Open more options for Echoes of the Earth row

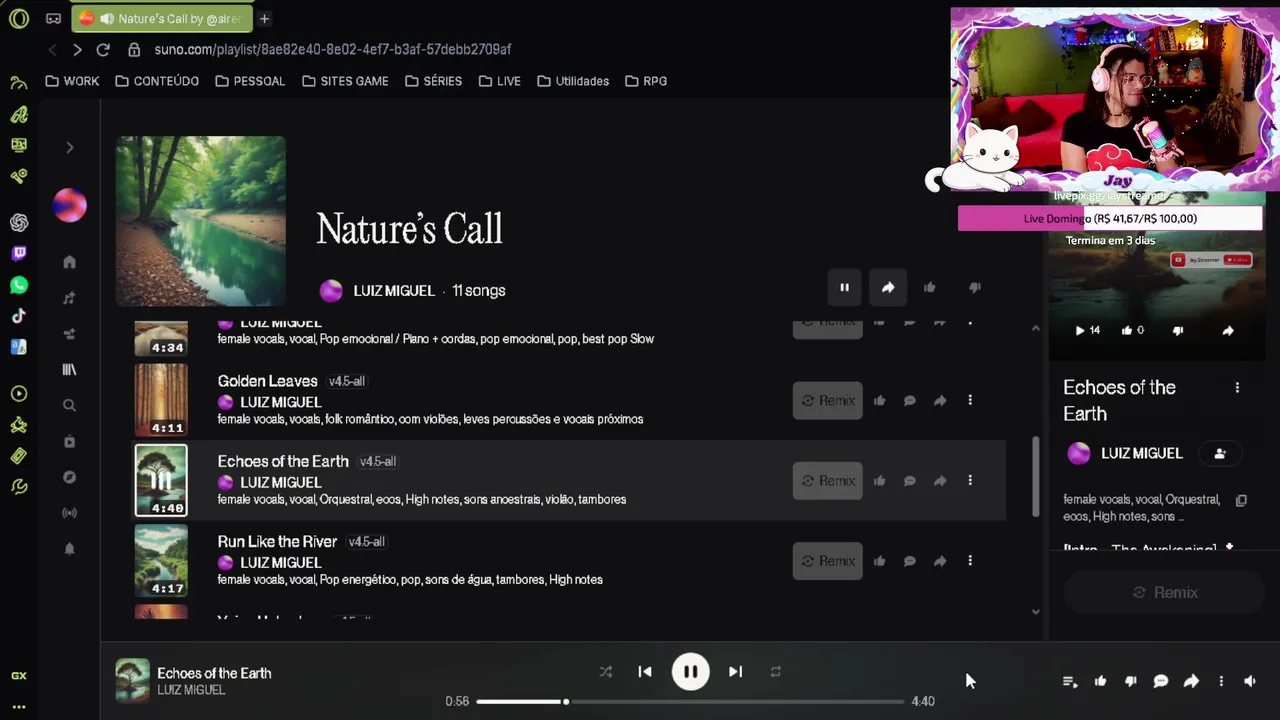pyautogui.click(x=970, y=480)
